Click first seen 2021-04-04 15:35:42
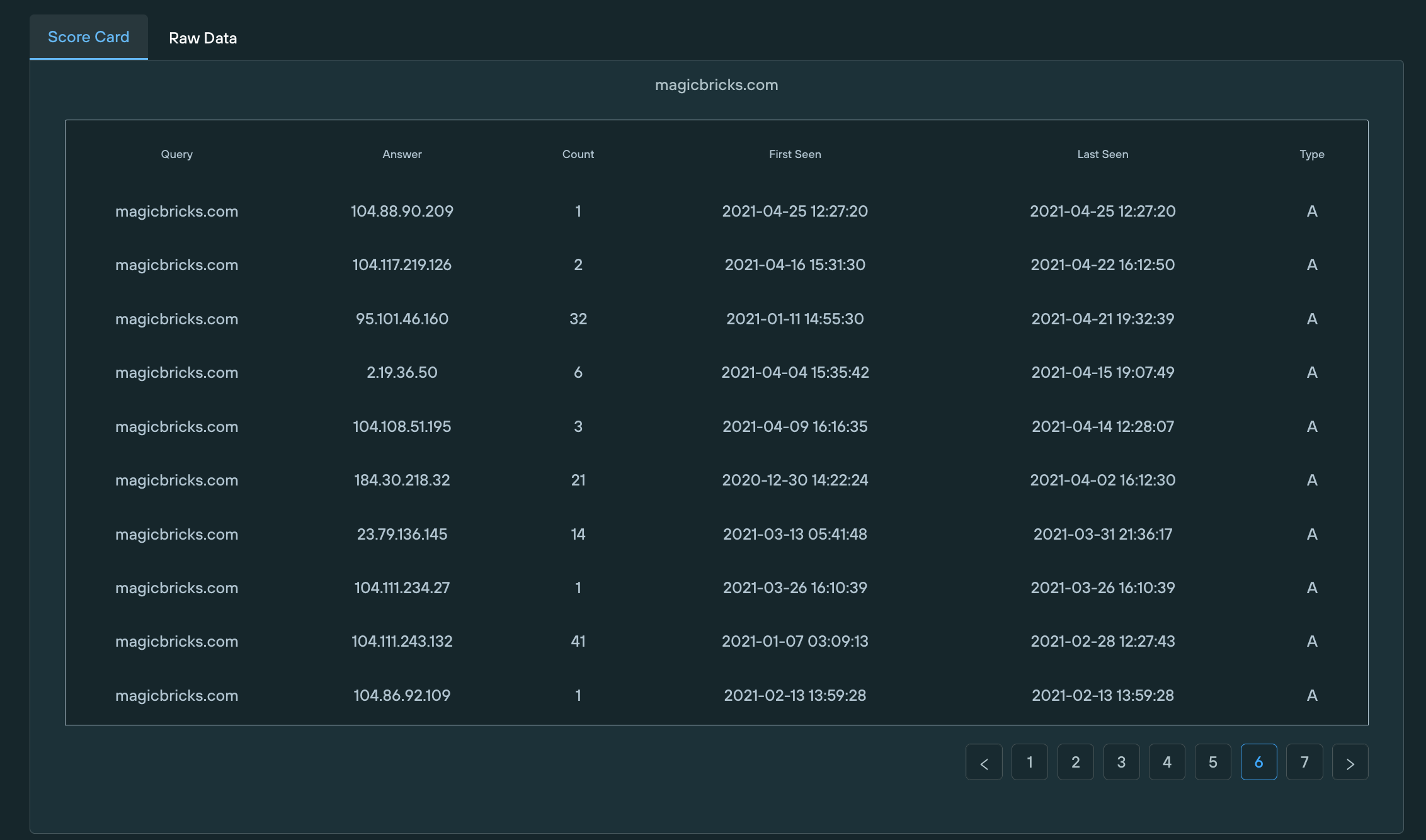Image resolution: width=1426 pixels, height=840 pixels. 795,372
